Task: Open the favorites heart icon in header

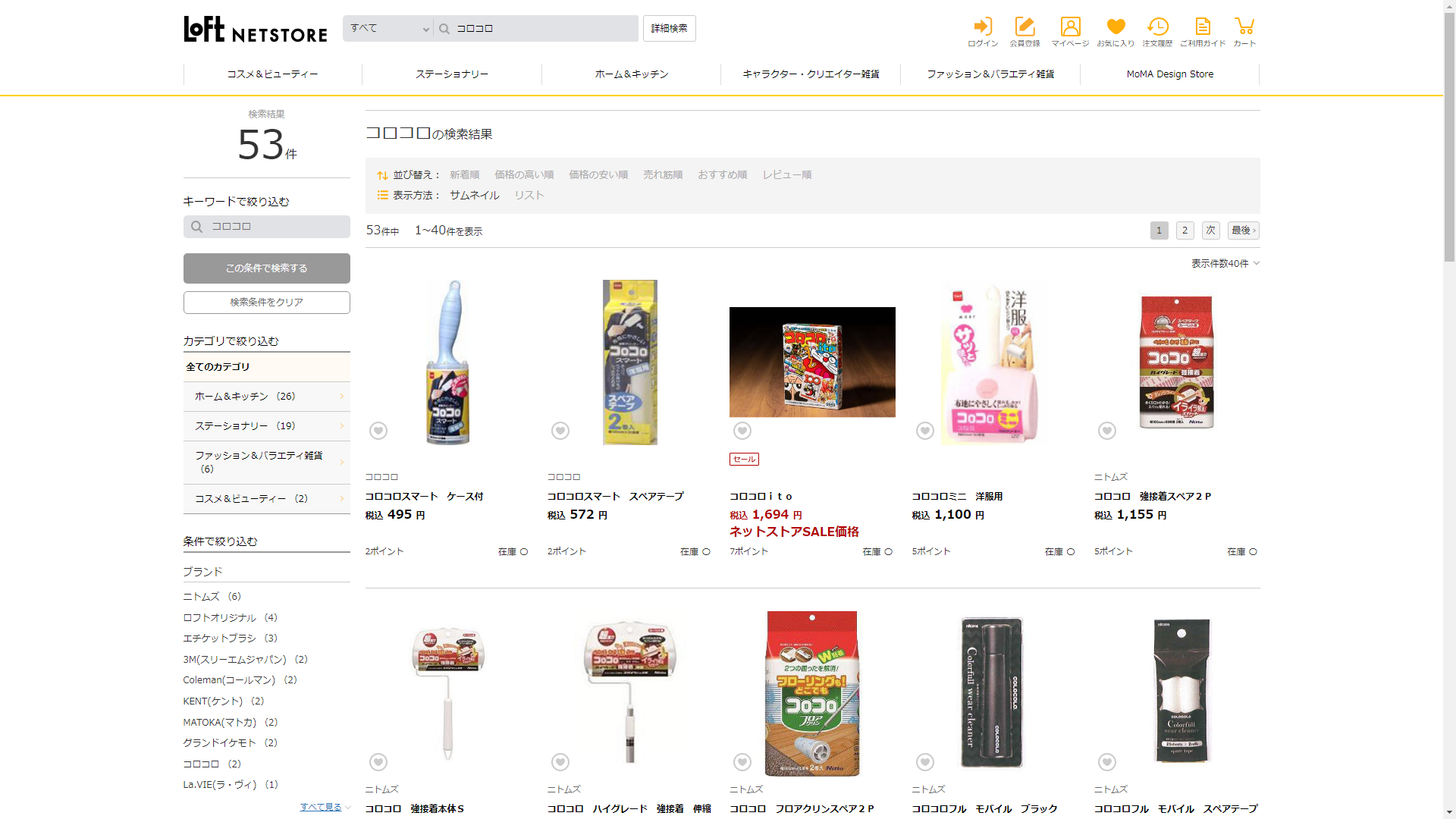Action: [1116, 32]
